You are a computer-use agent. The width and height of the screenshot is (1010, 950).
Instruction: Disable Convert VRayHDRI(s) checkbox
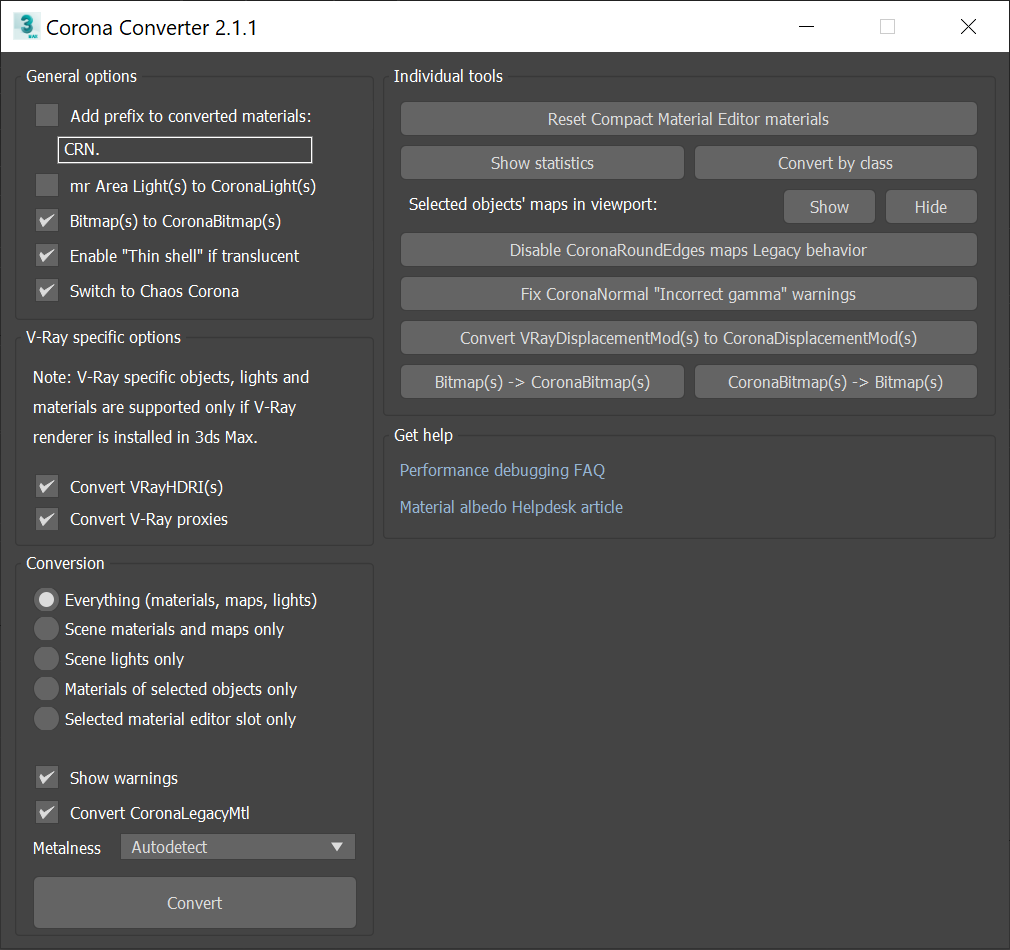pos(47,486)
